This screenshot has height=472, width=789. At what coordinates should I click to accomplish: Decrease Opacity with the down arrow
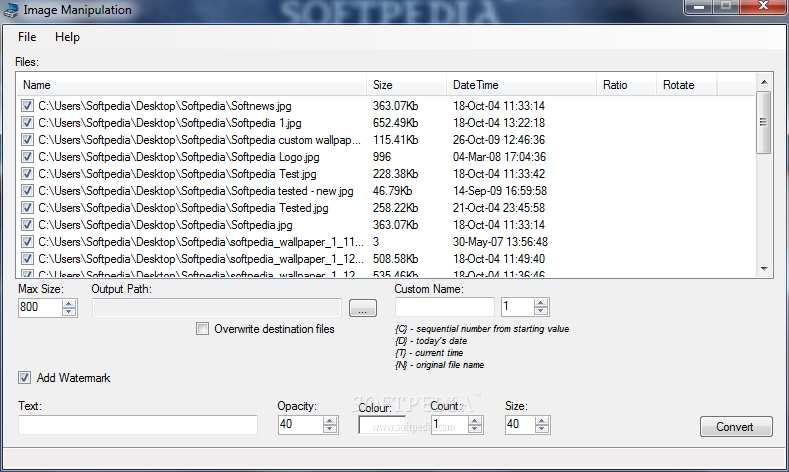(330, 429)
